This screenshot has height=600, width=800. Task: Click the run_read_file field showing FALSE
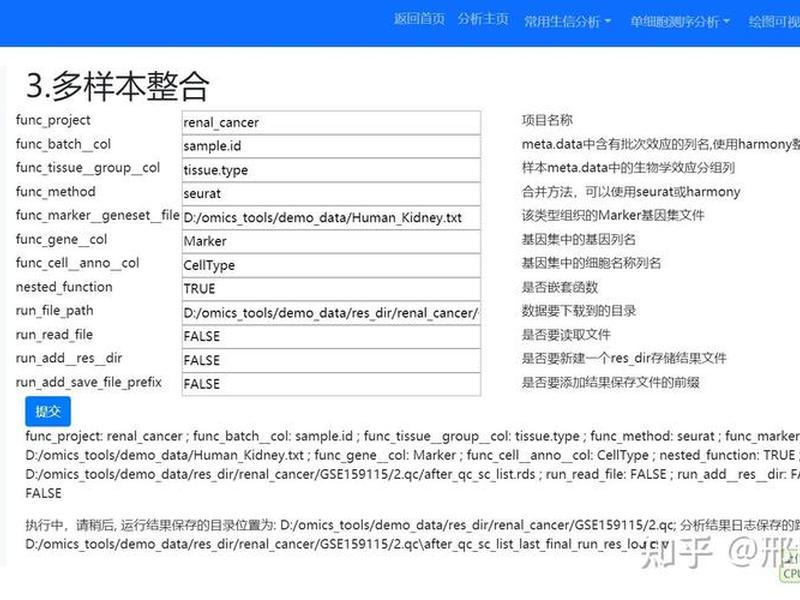tap(331, 337)
